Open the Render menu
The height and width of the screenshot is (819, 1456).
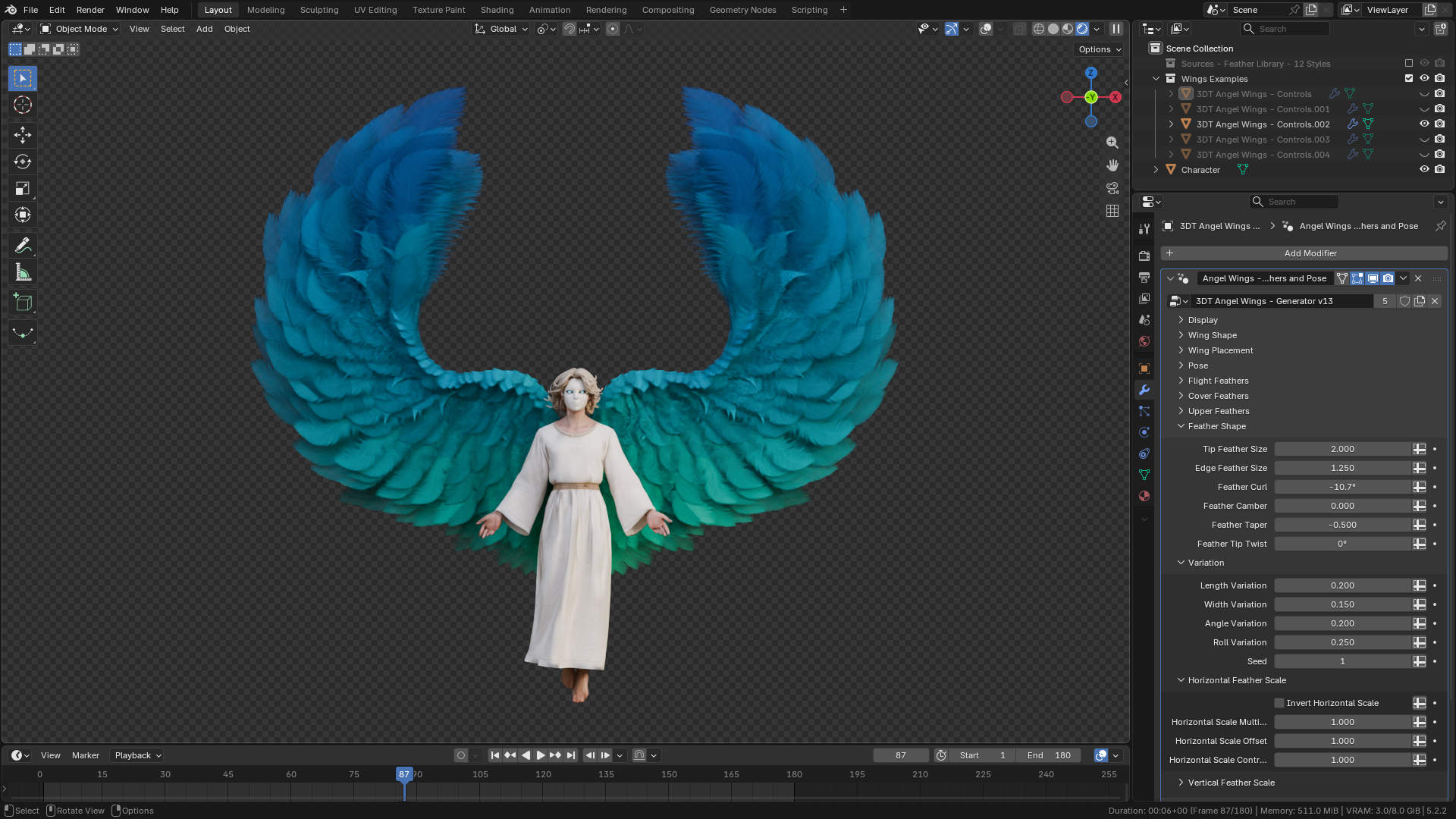coord(90,10)
